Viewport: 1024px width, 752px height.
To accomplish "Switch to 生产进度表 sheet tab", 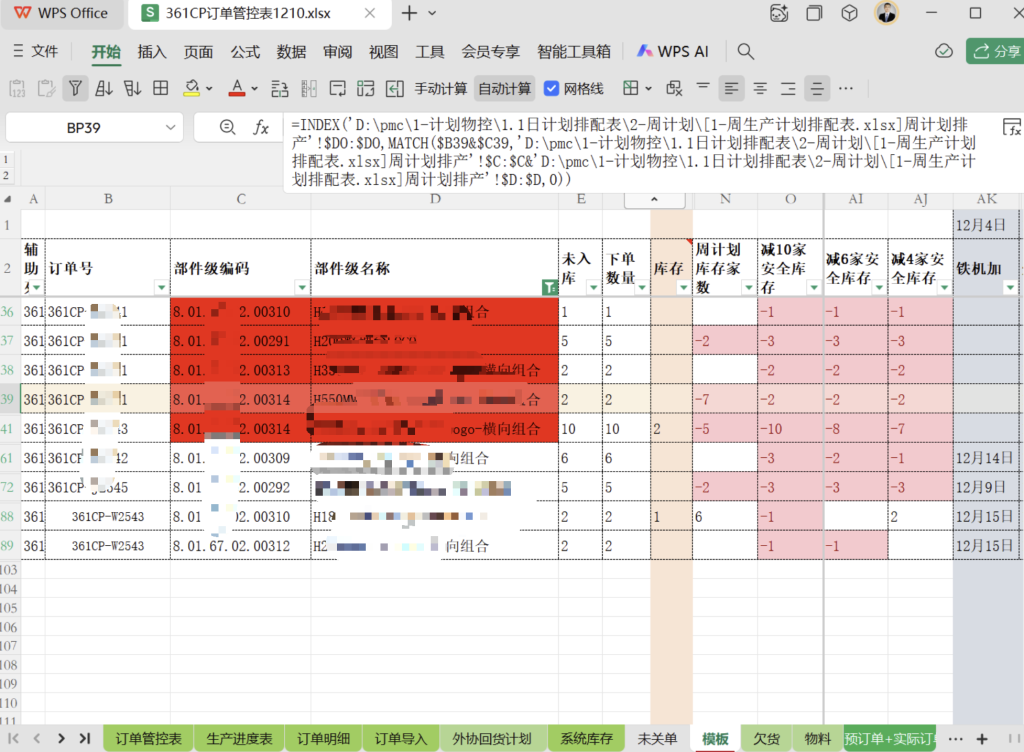I will click(x=239, y=738).
